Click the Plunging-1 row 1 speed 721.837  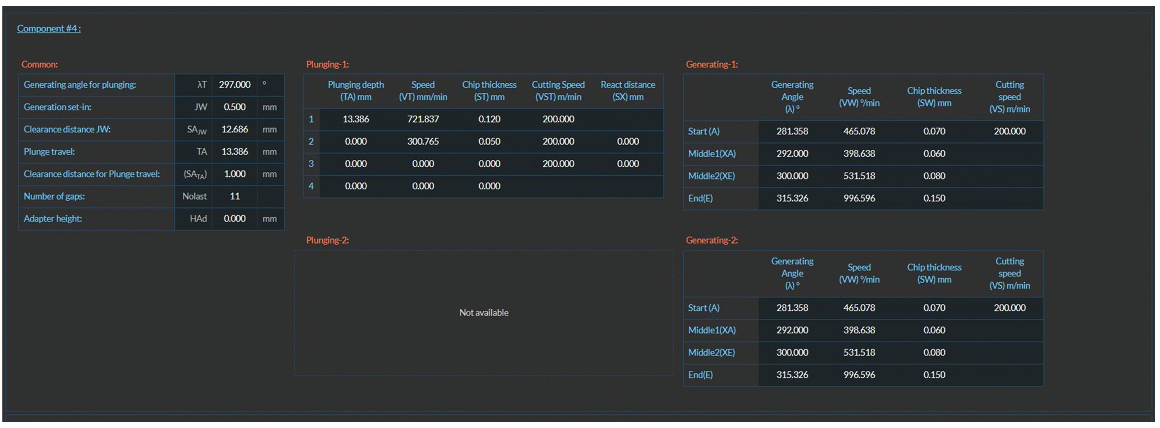(x=423, y=119)
